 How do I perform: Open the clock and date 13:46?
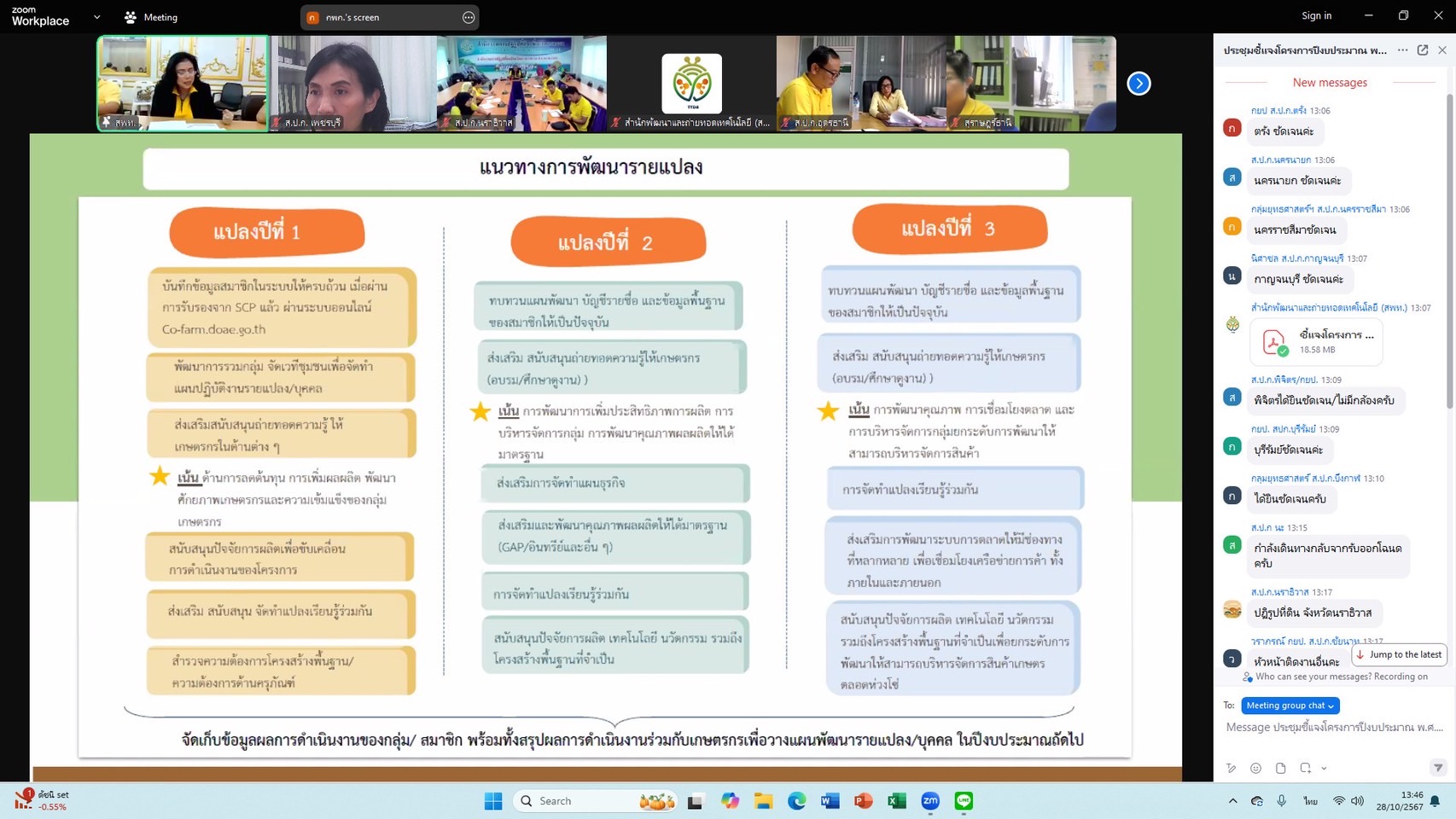click(1399, 801)
